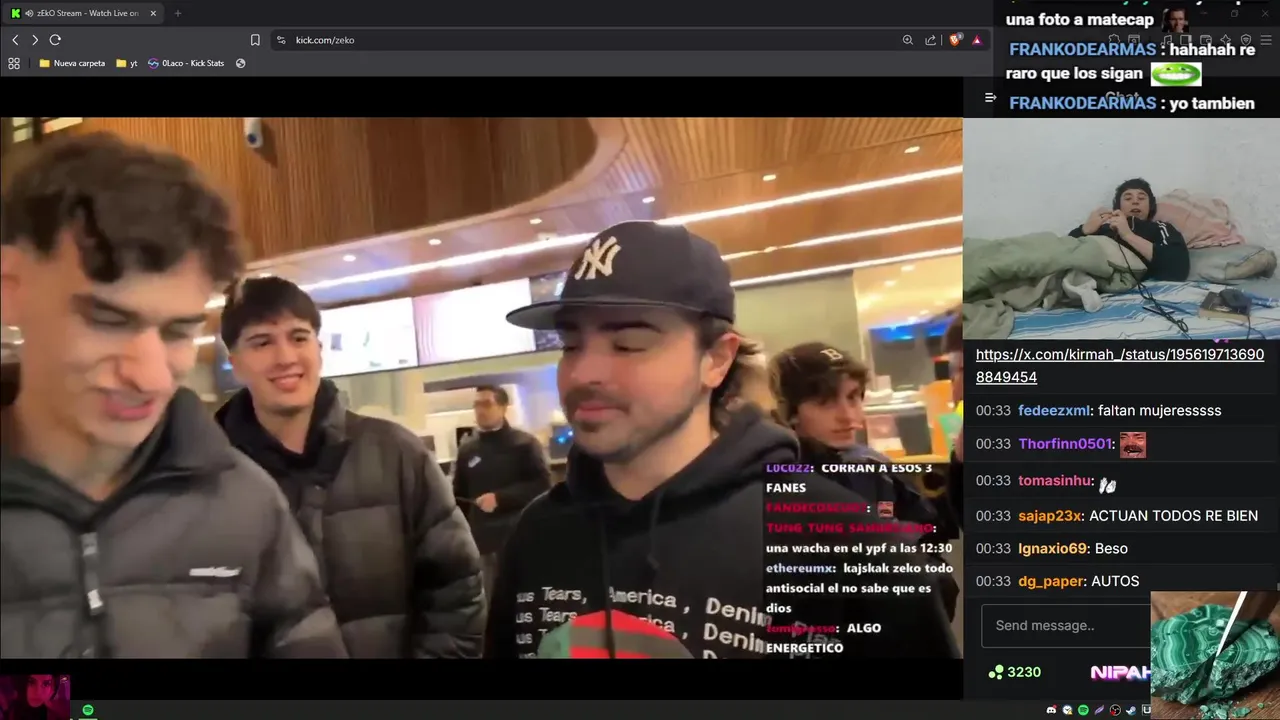1280x720 pixels.
Task: Open the purple feather app in taskbar
Action: click(x=1099, y=710)
